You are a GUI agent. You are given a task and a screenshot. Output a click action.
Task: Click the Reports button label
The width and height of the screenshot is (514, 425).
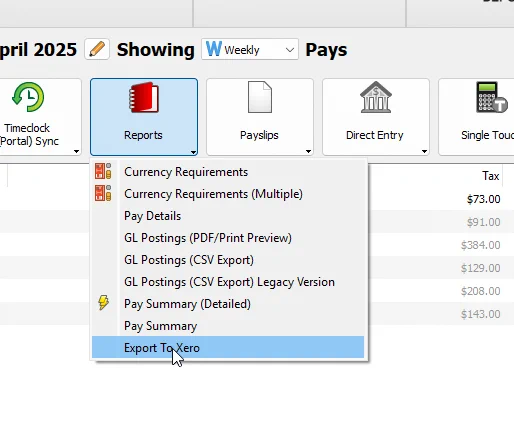point(143,135)
